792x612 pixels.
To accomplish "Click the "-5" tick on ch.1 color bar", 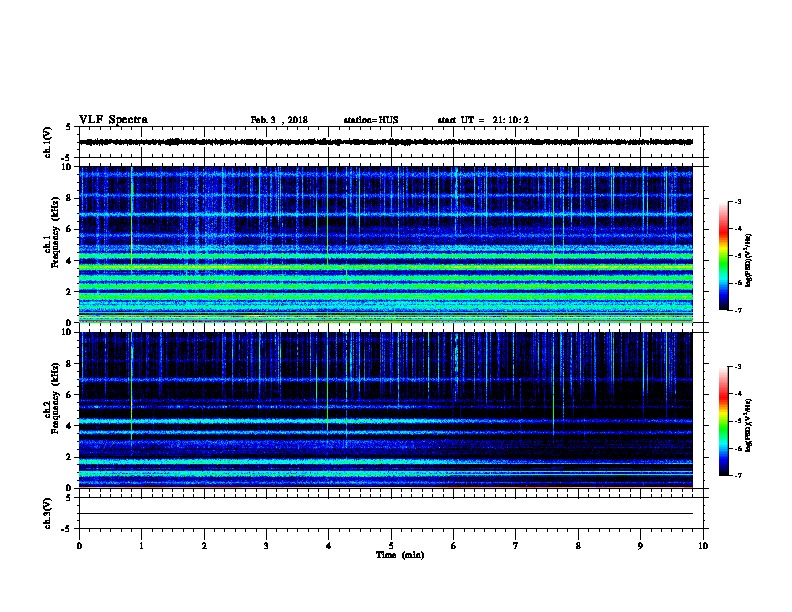I will pyautogui.click(x=738, y=256).
